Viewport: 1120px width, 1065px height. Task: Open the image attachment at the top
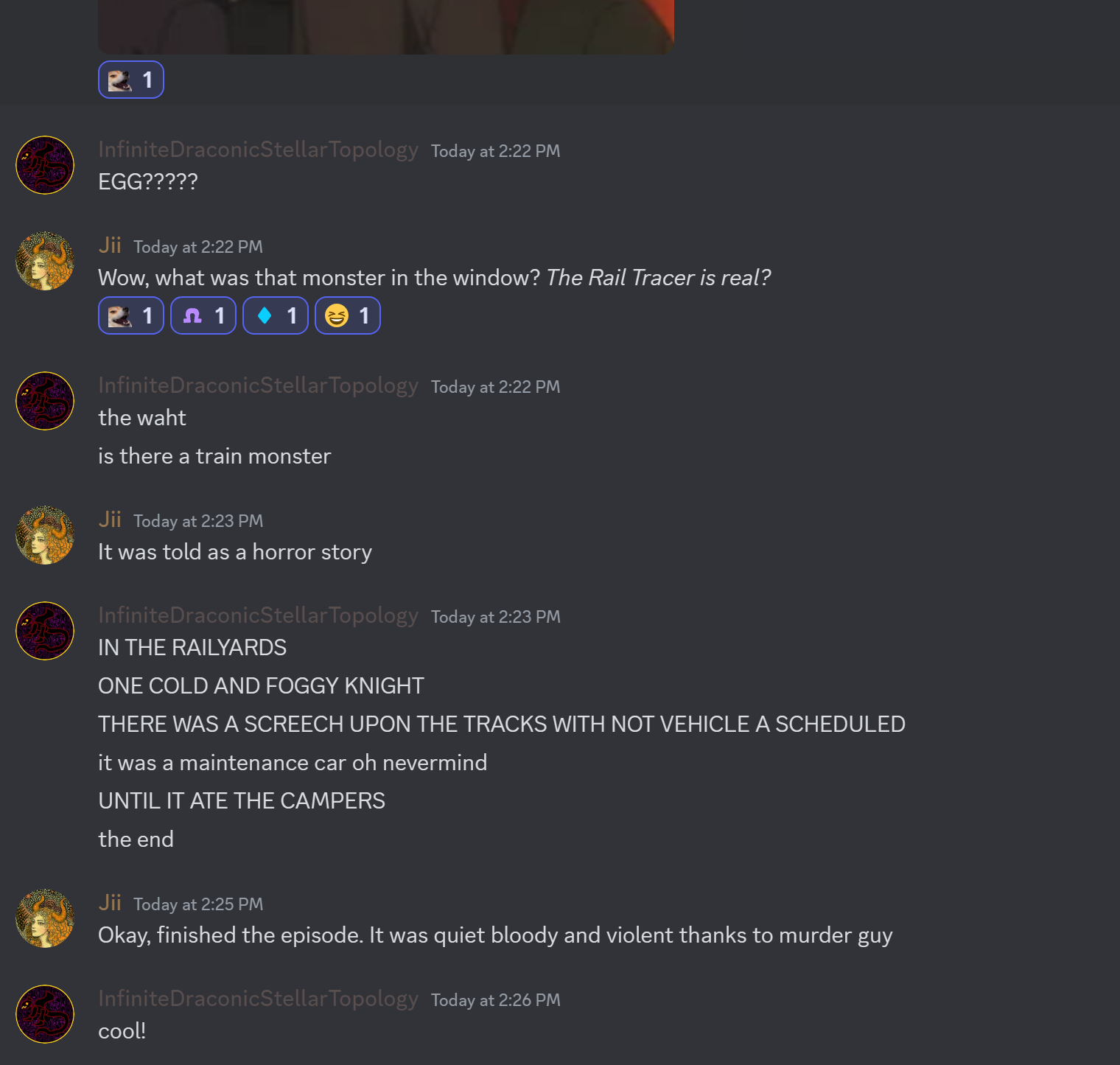point(386,27)
